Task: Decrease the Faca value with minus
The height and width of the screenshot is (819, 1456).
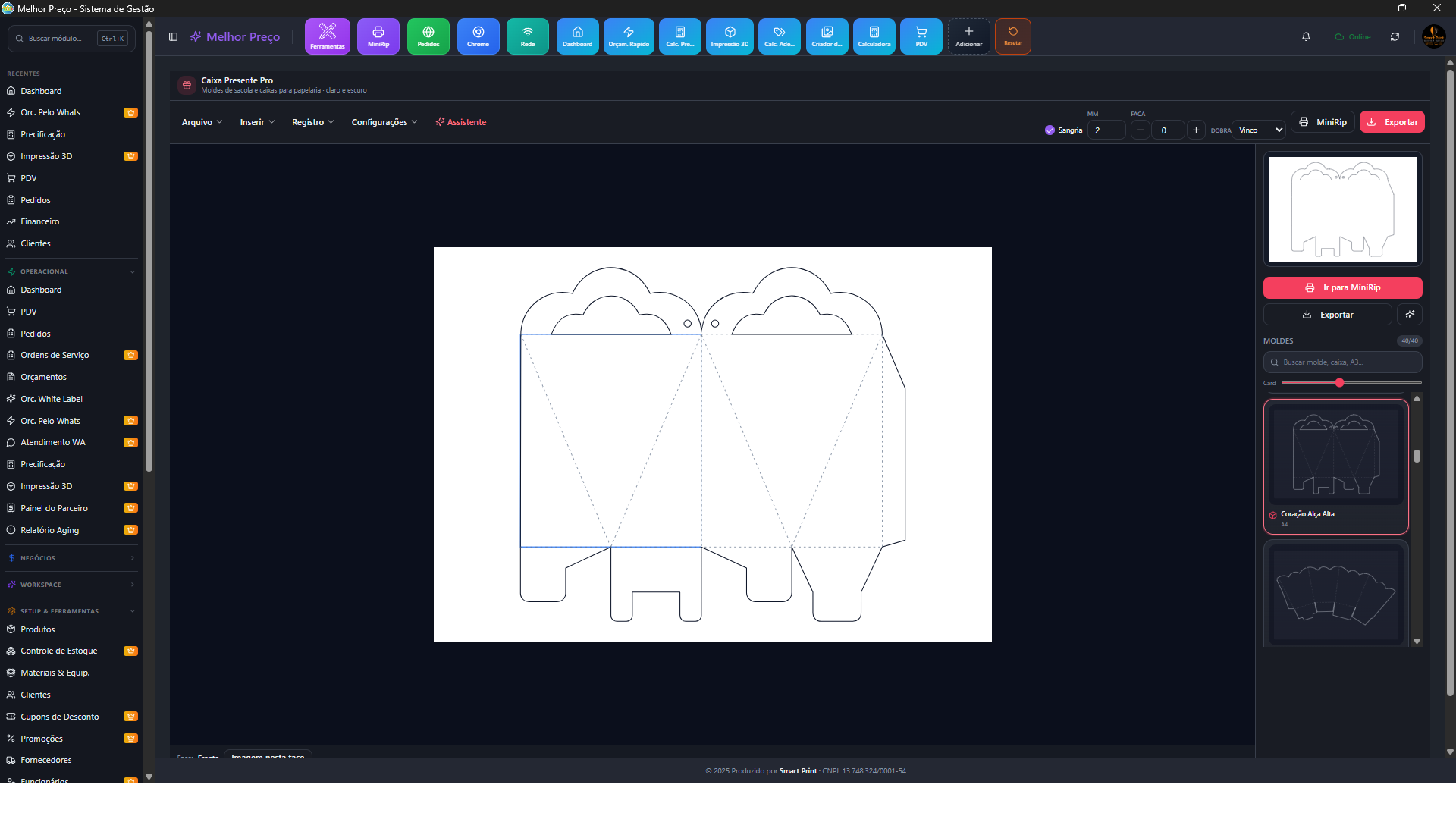Action: [1140, 130]
